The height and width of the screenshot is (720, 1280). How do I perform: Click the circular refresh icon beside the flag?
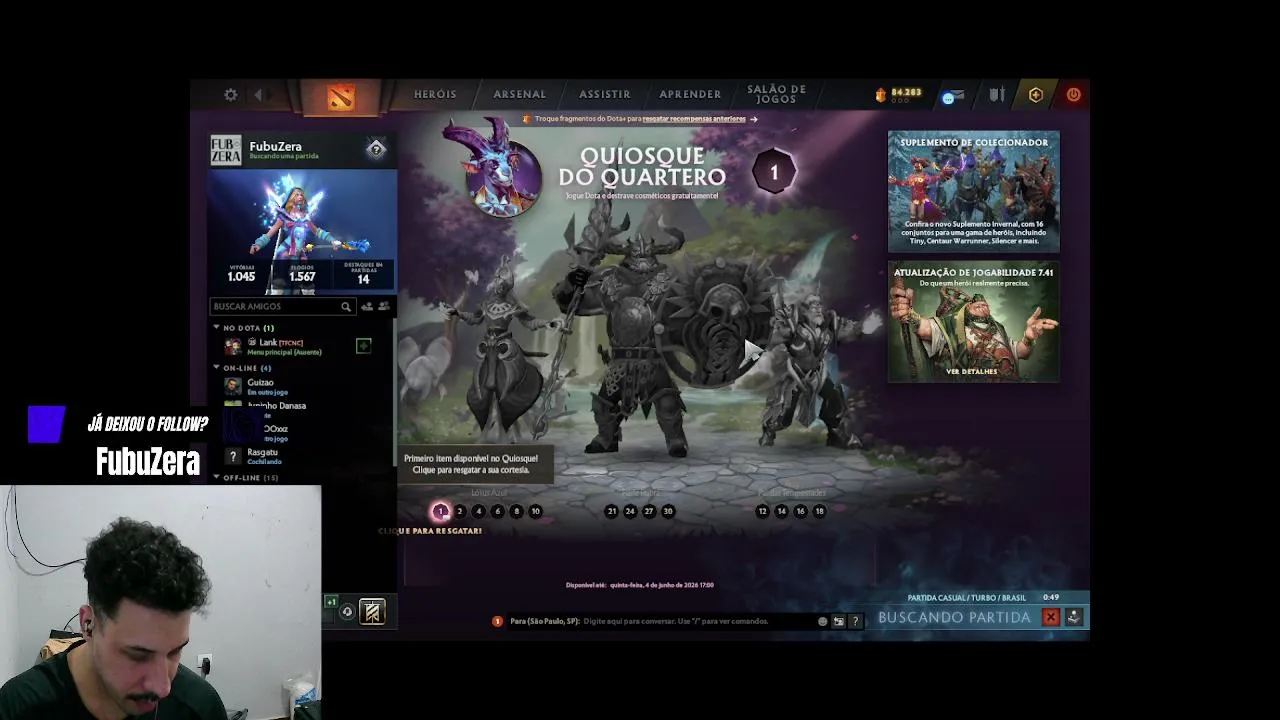pyautogui.click(x=347, y=612)
